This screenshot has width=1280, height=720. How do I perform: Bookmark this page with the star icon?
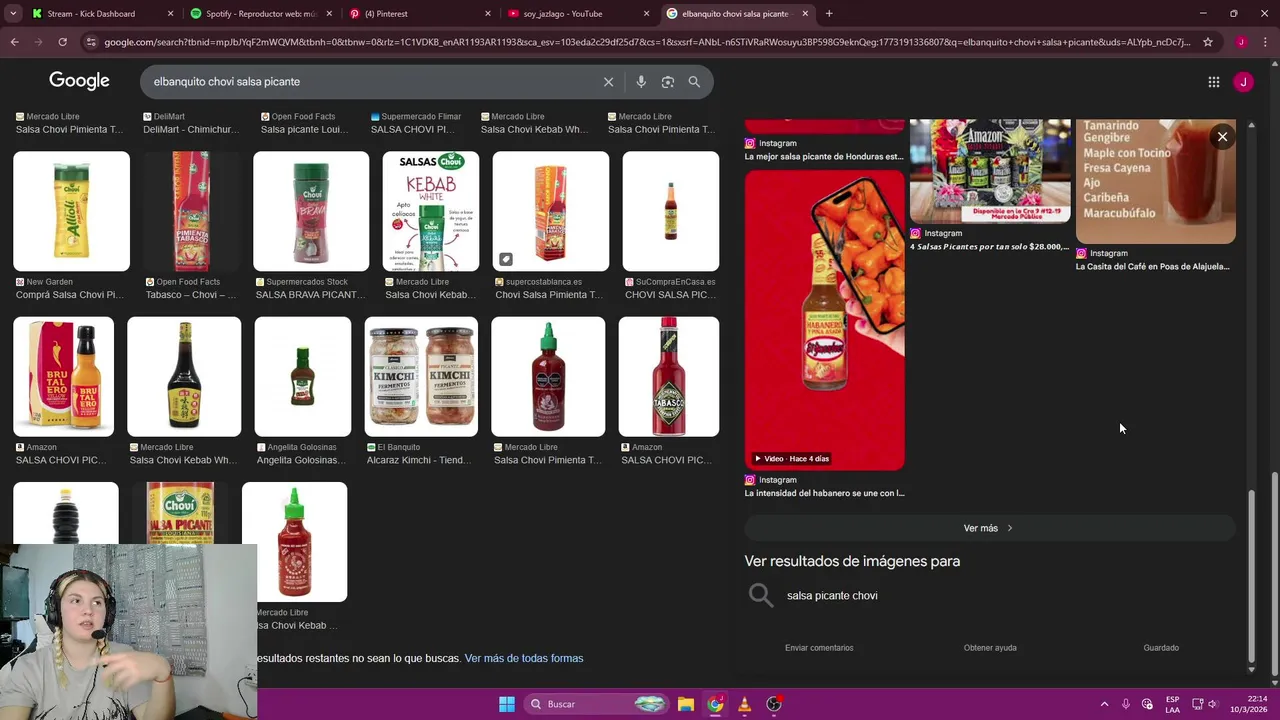1208,42
